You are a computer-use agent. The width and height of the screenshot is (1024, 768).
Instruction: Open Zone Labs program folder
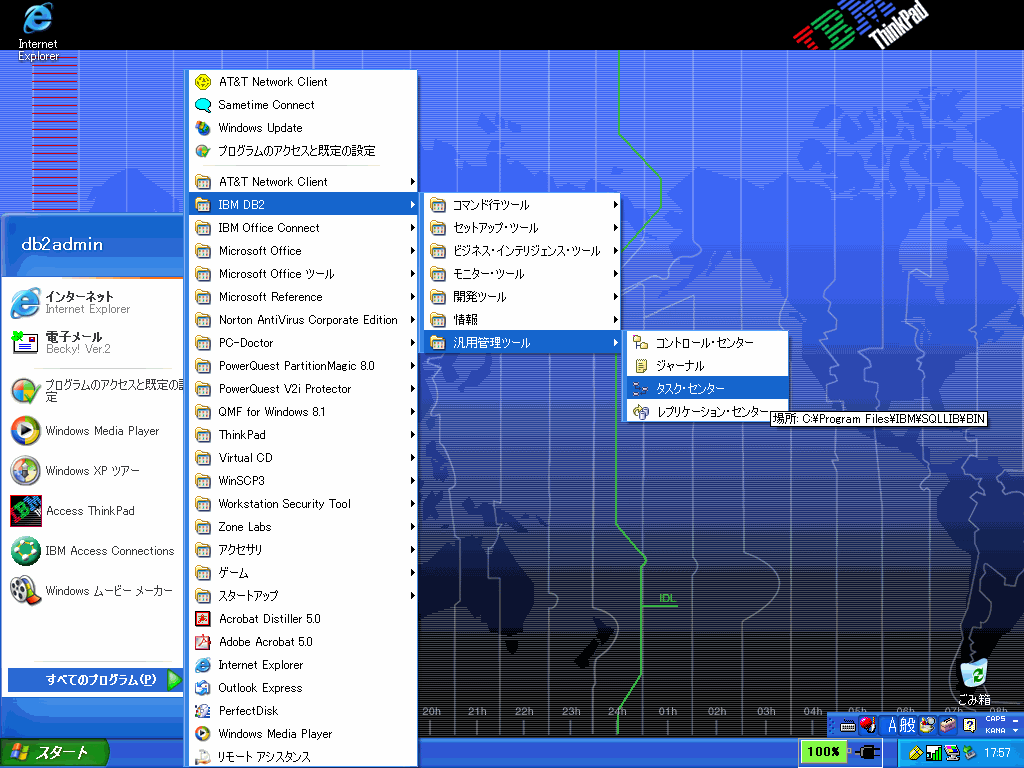tap(303, 527)
